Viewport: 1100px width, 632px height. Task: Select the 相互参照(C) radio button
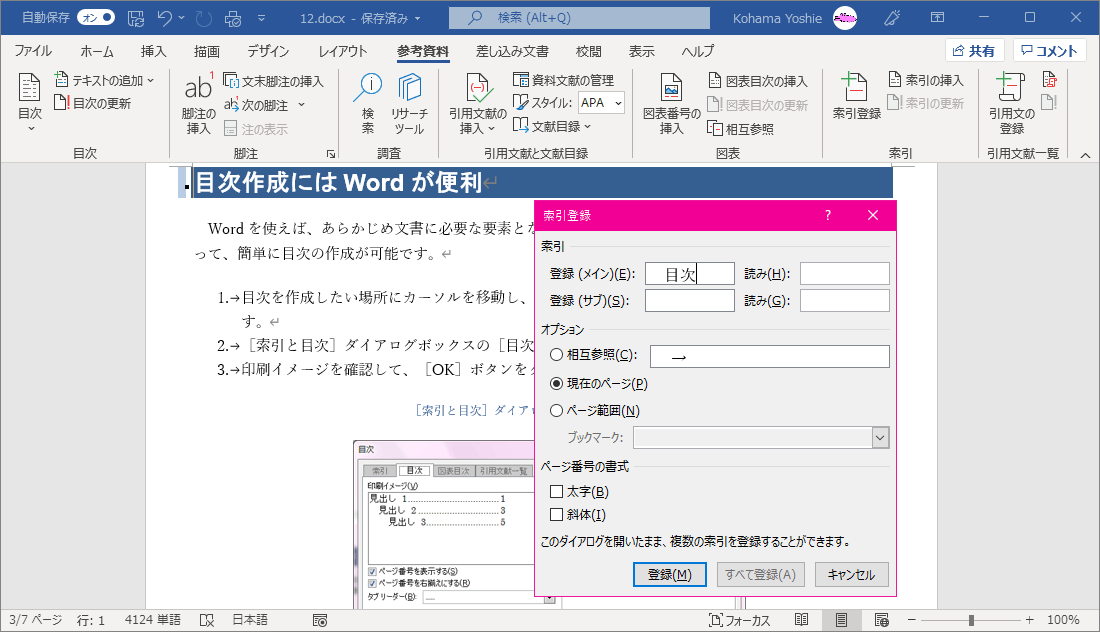(556, 355)
